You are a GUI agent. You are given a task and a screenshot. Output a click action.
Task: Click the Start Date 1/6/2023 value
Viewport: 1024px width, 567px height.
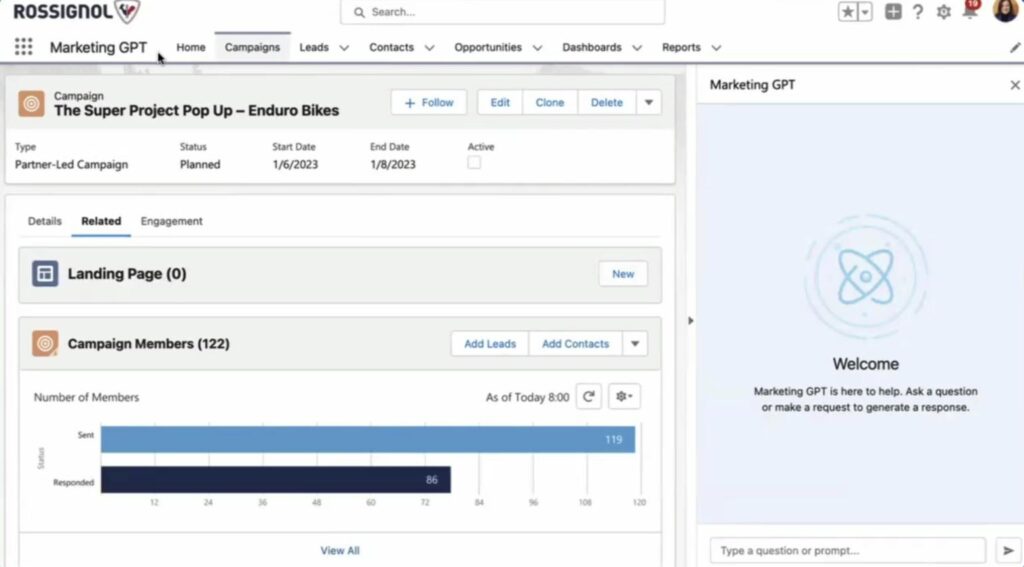(295, 165)
